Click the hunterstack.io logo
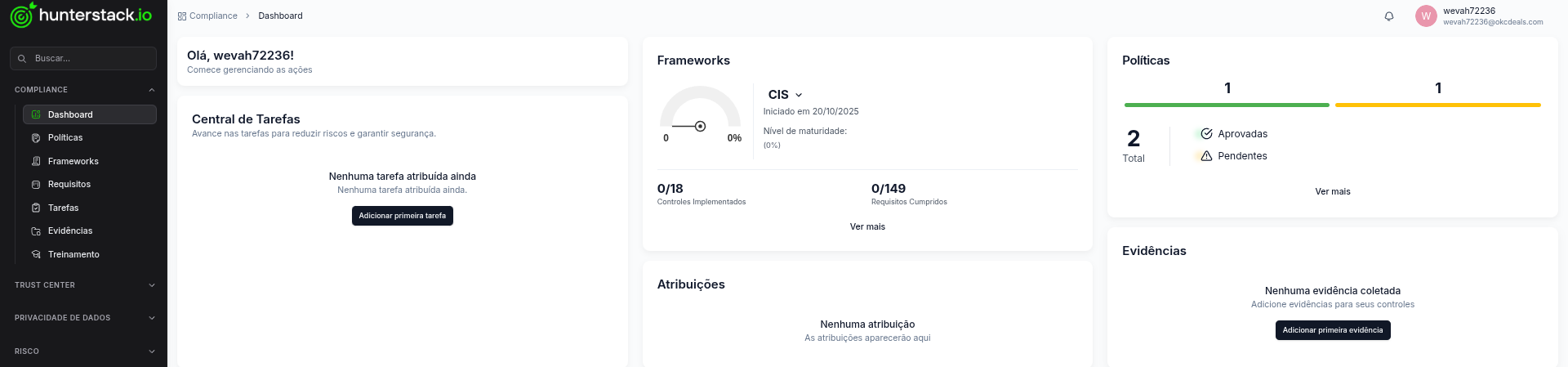 click(81, 16)
